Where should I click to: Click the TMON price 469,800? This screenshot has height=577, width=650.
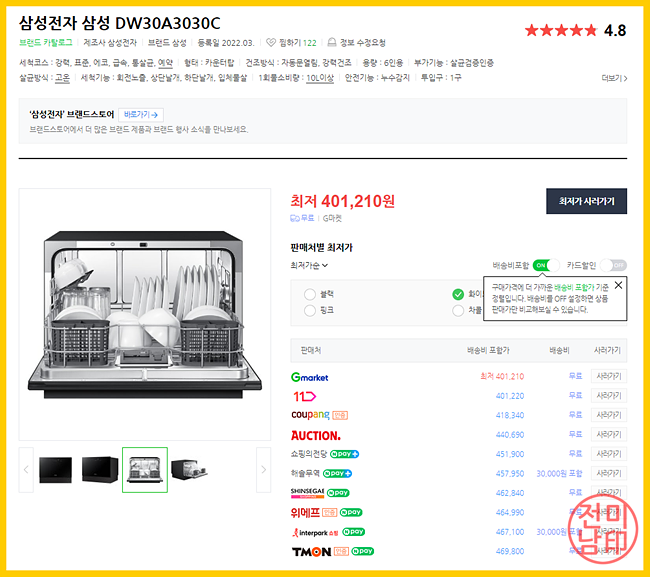coord(510,551)
